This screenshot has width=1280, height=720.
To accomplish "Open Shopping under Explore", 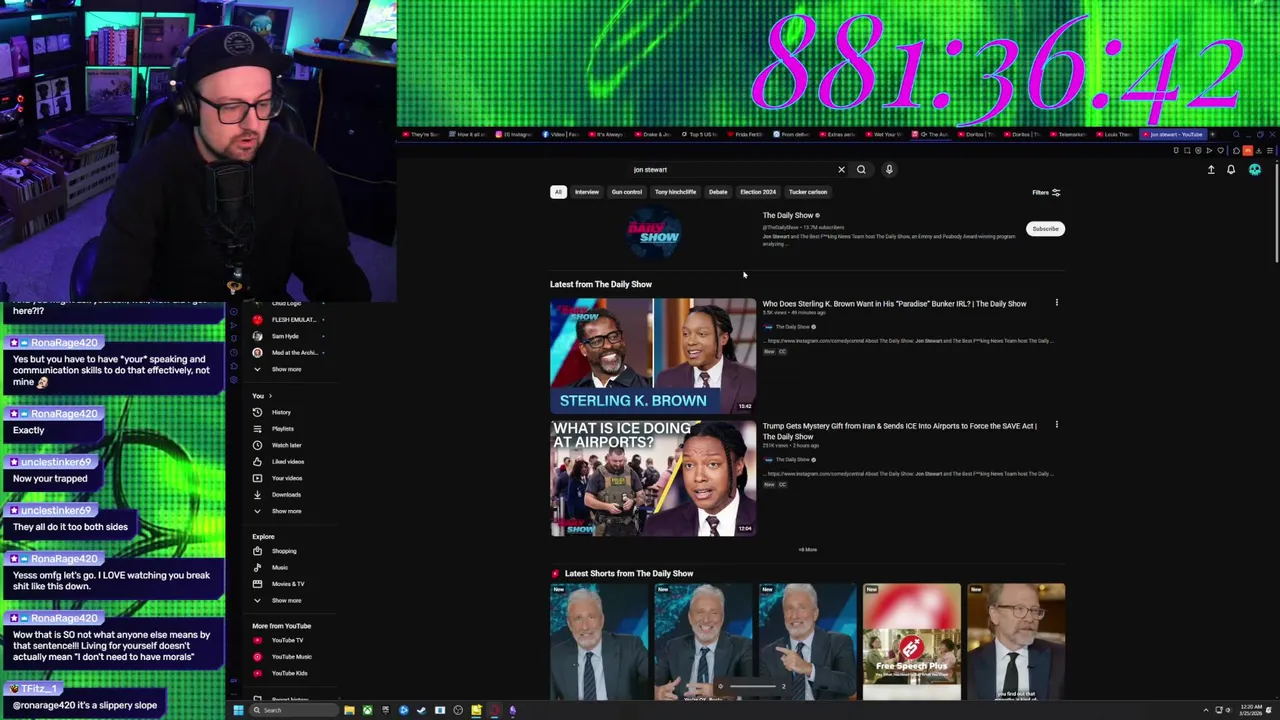I will click(284, 551).
